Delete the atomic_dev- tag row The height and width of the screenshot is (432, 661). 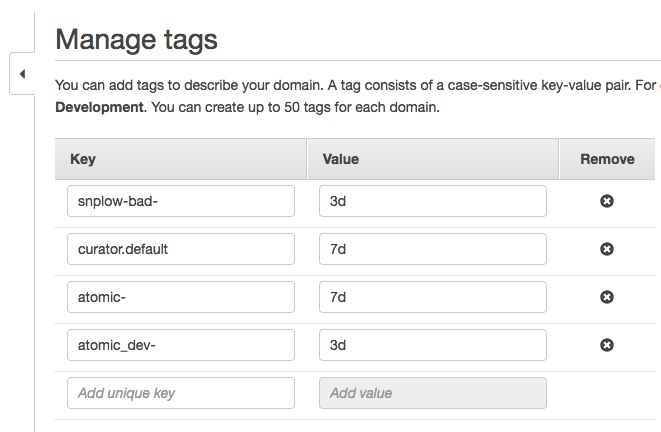click(x=606, y=345)
